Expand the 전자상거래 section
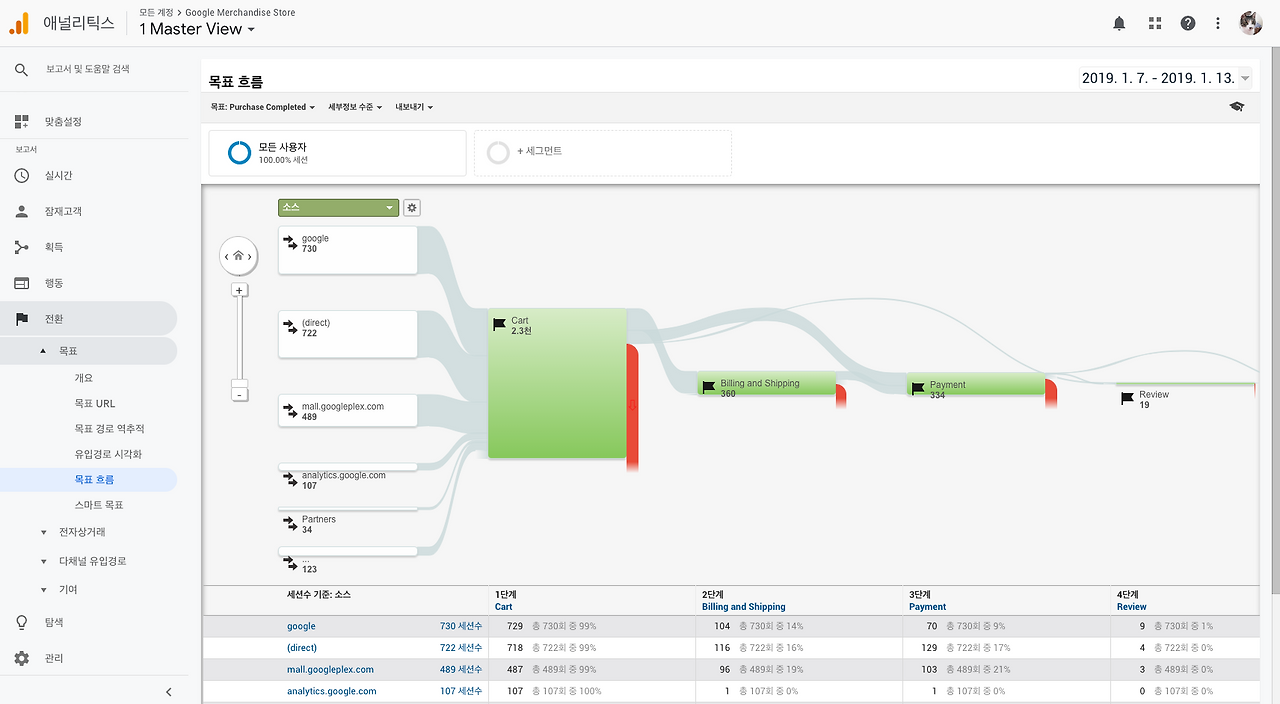 pyautogui.click(x=42, y=532)
